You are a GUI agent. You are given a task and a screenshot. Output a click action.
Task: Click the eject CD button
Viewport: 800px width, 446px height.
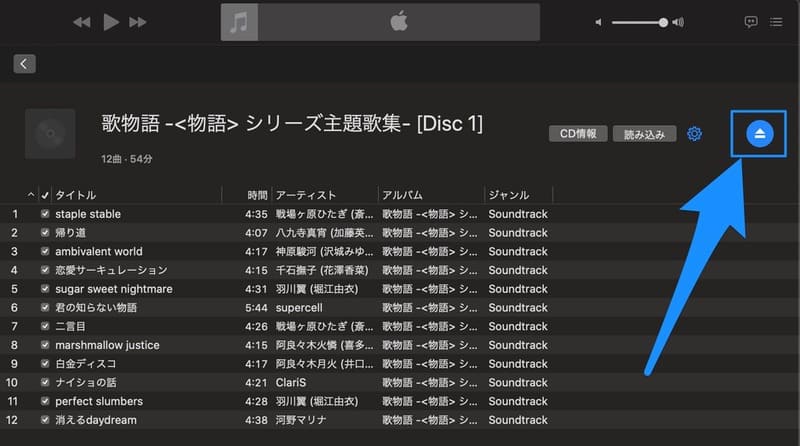(759, 134)
